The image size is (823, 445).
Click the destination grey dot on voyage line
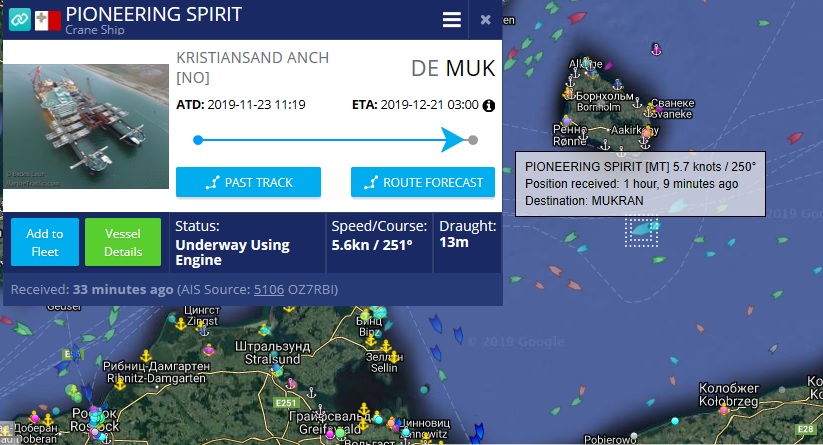point(473,140)
